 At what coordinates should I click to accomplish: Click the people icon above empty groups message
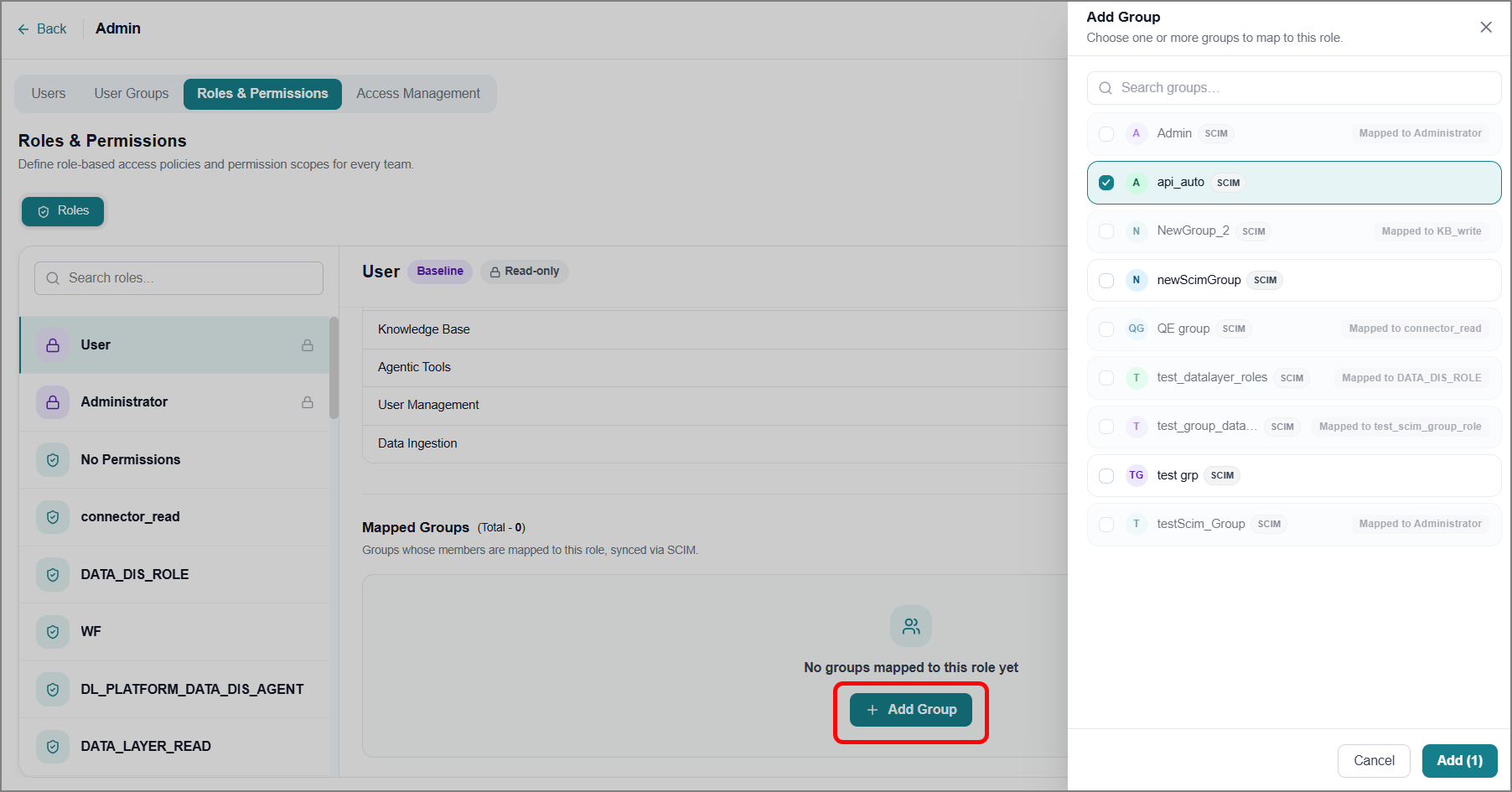pyautogui.click(x=911, y=626)
